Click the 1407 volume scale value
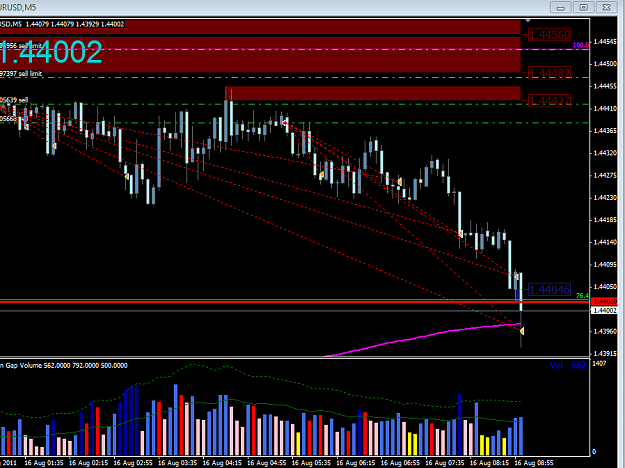The height and width of the screenshot is (468, 625). click(599, 364)
